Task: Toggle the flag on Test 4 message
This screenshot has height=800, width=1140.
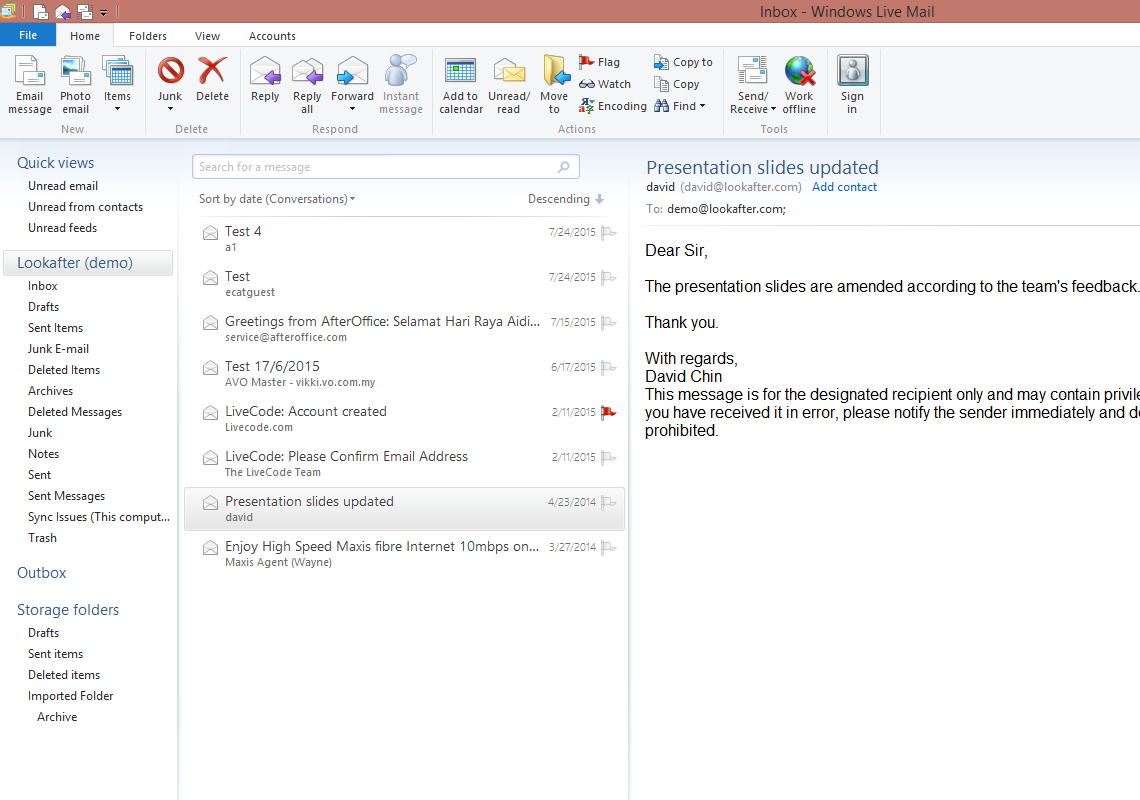Action: click(608, 233)
